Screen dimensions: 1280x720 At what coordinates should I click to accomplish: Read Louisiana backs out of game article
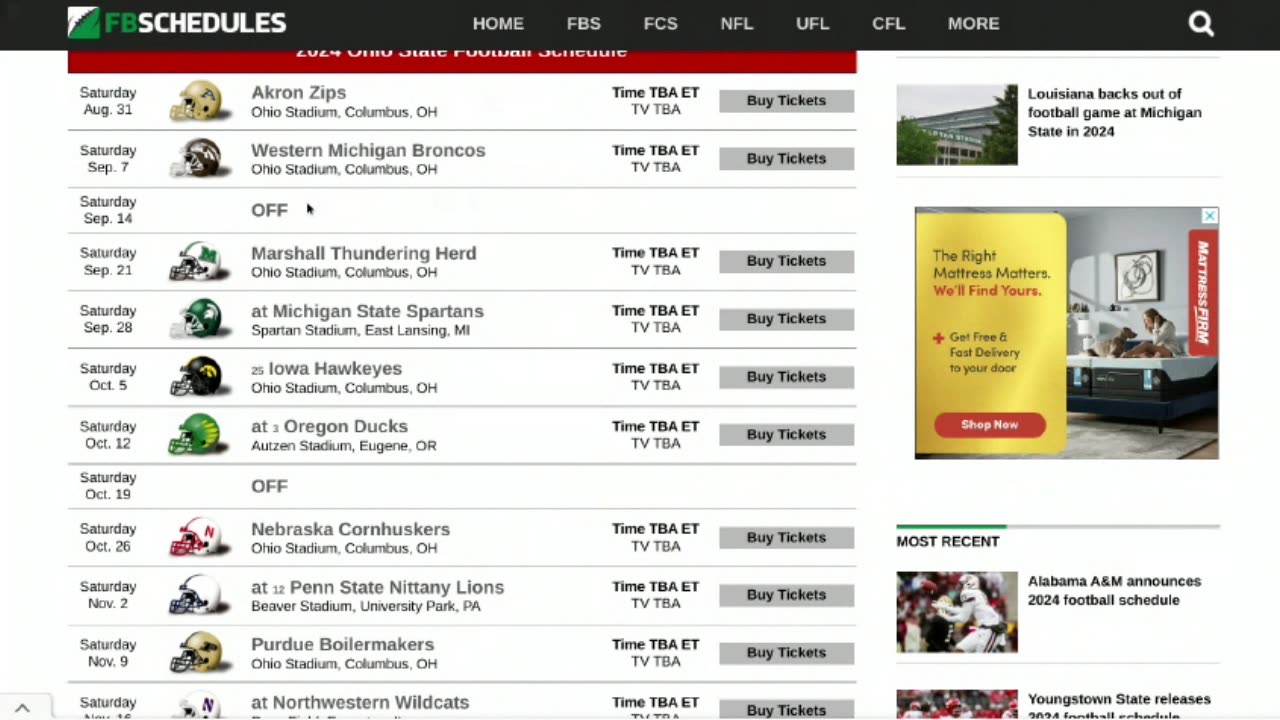(1114, 112)
